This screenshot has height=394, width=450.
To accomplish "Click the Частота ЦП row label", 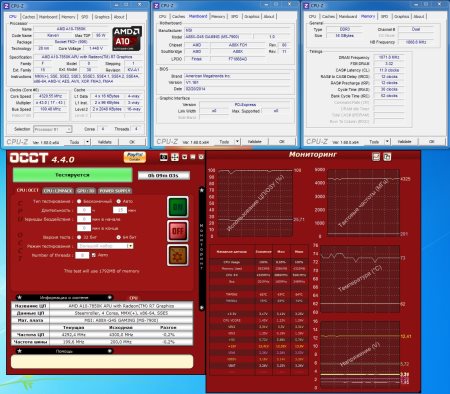I will 30,334.
